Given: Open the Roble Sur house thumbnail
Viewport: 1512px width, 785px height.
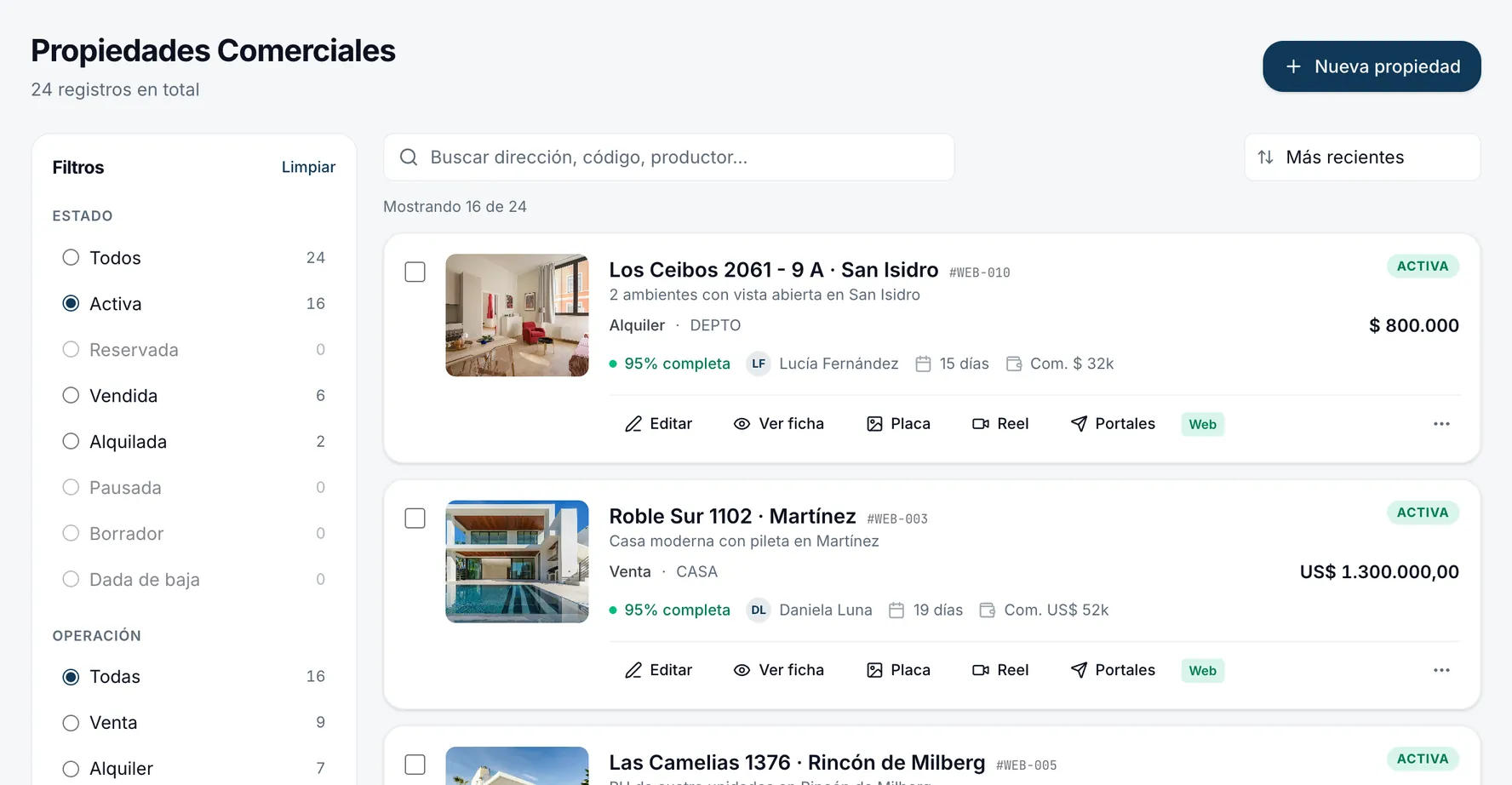Looking at the screenshot, I should (517, 562).
